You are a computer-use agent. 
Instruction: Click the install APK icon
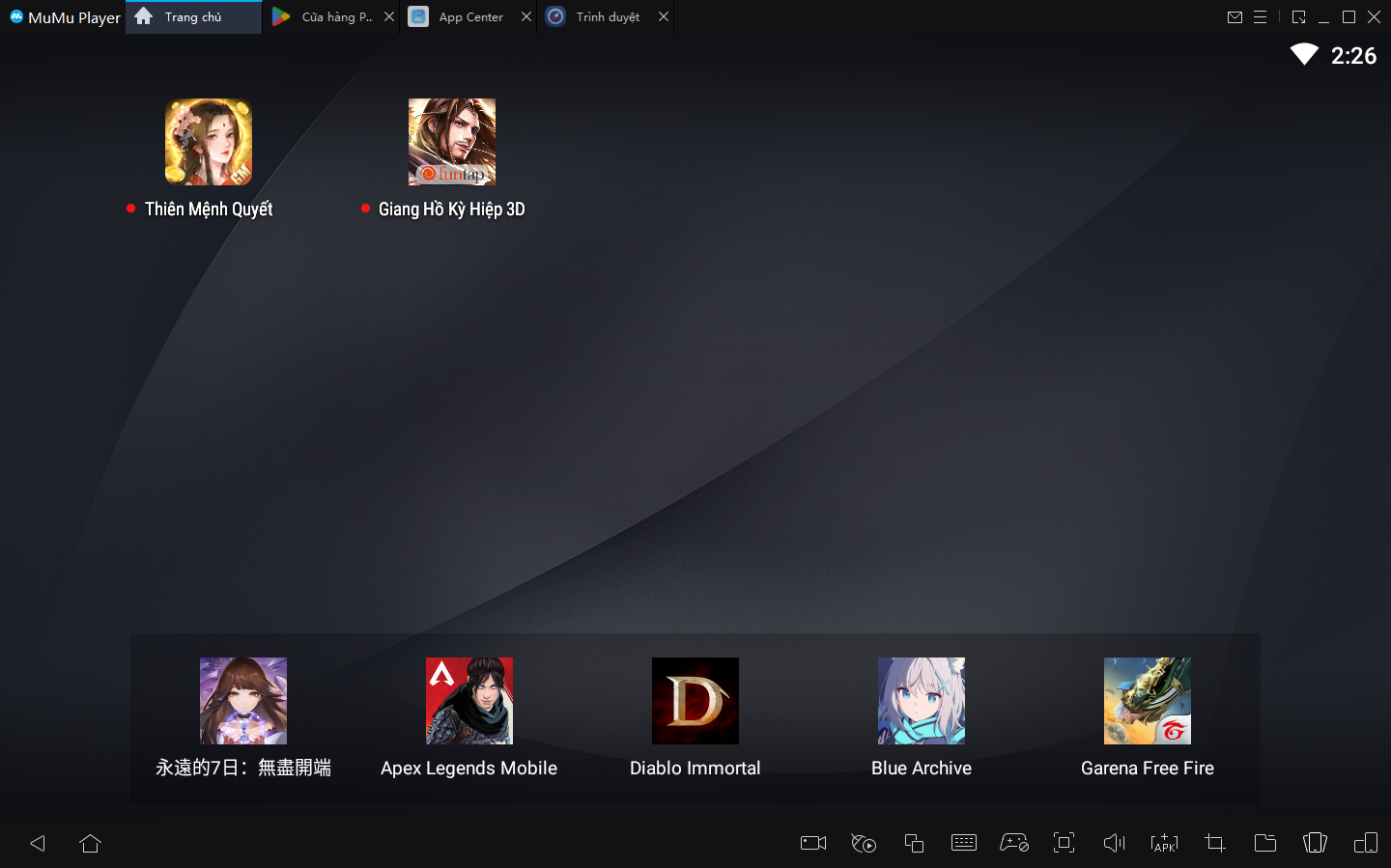click(1165, 843)
